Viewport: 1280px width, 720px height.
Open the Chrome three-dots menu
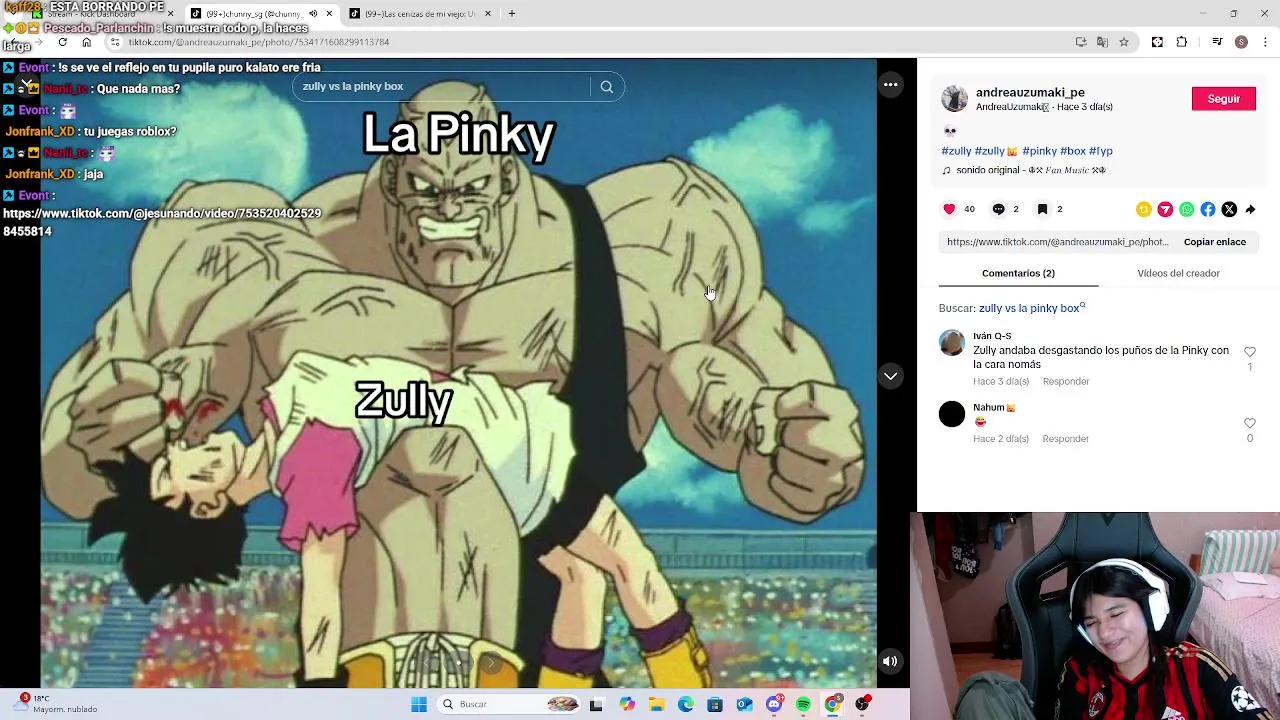click(1266, 42)
